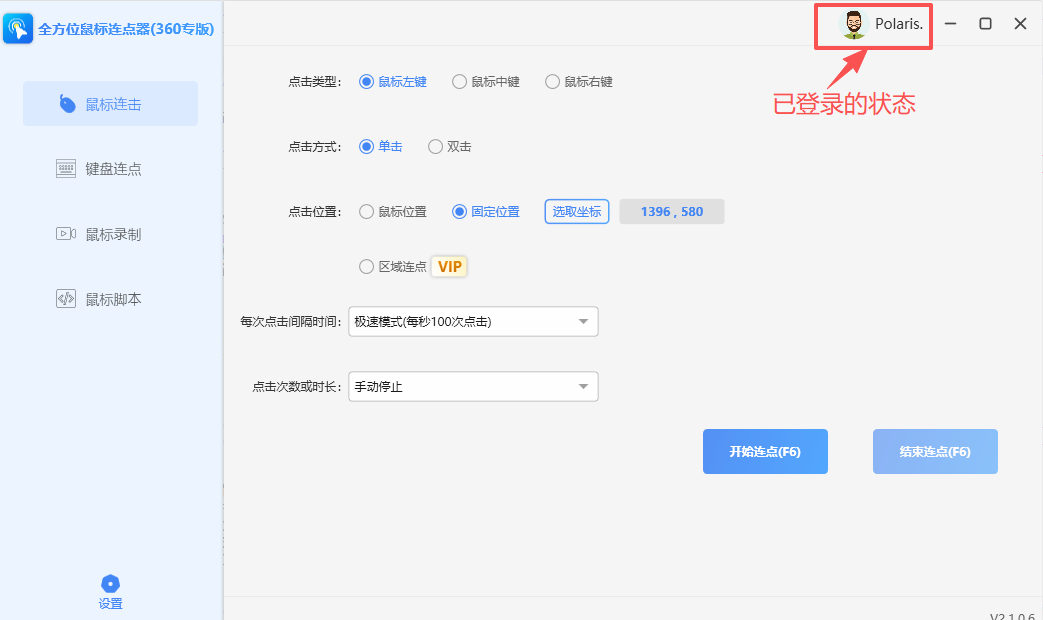Open the 鼠标录制 mouse recording feature
This screenshot has height=620, width=1043.
[x=110, y=233]
